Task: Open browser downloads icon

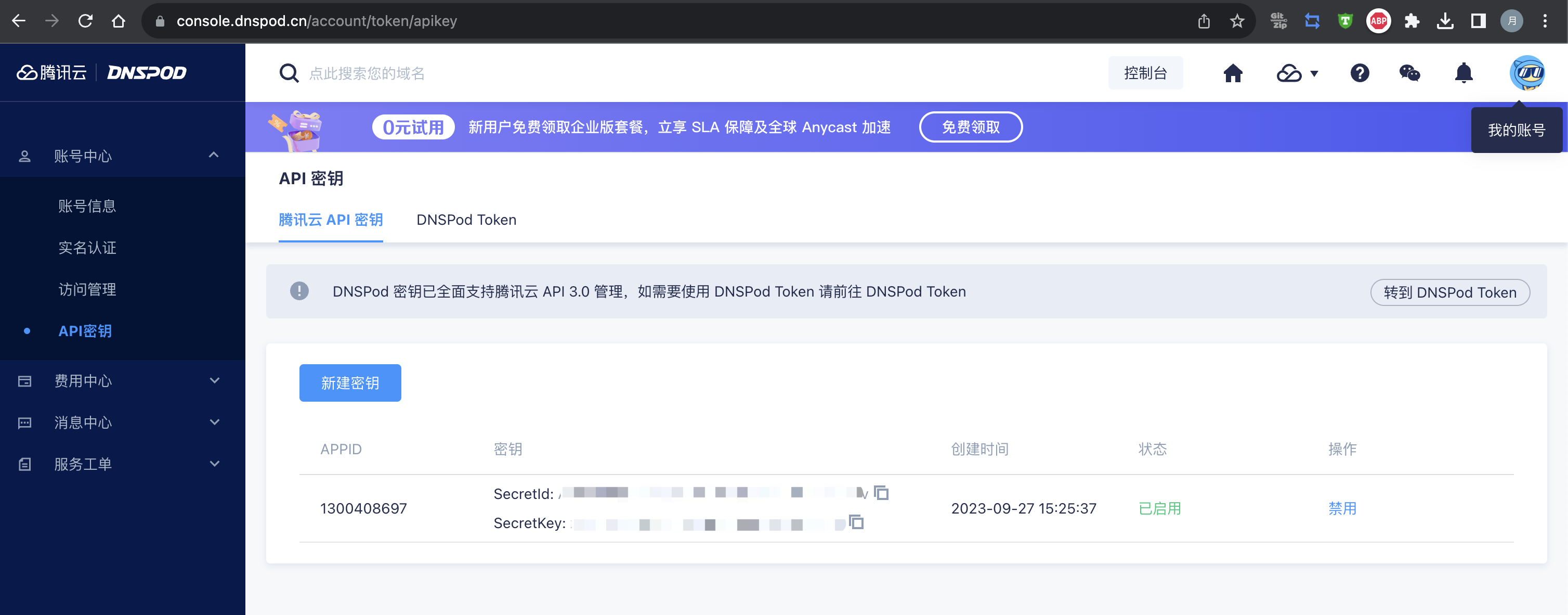Action: tap(1445, 21)
